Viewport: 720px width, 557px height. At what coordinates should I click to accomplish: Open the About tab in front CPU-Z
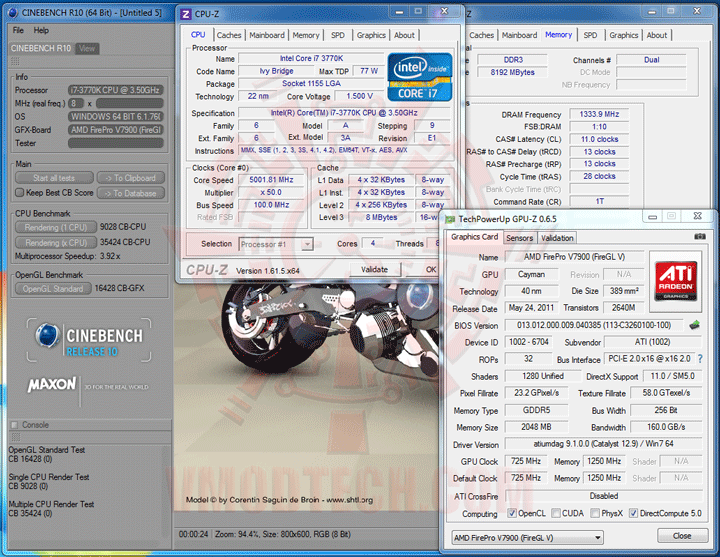click(404, 35)
